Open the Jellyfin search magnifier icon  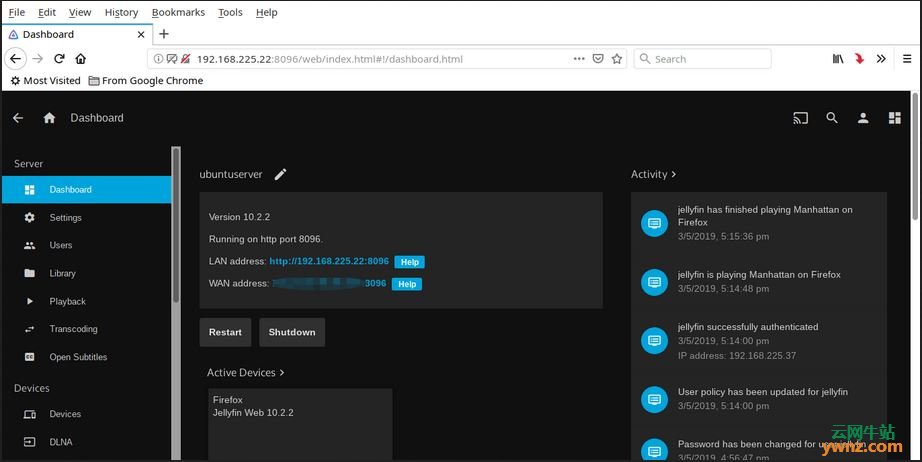[x=831, y=118]
